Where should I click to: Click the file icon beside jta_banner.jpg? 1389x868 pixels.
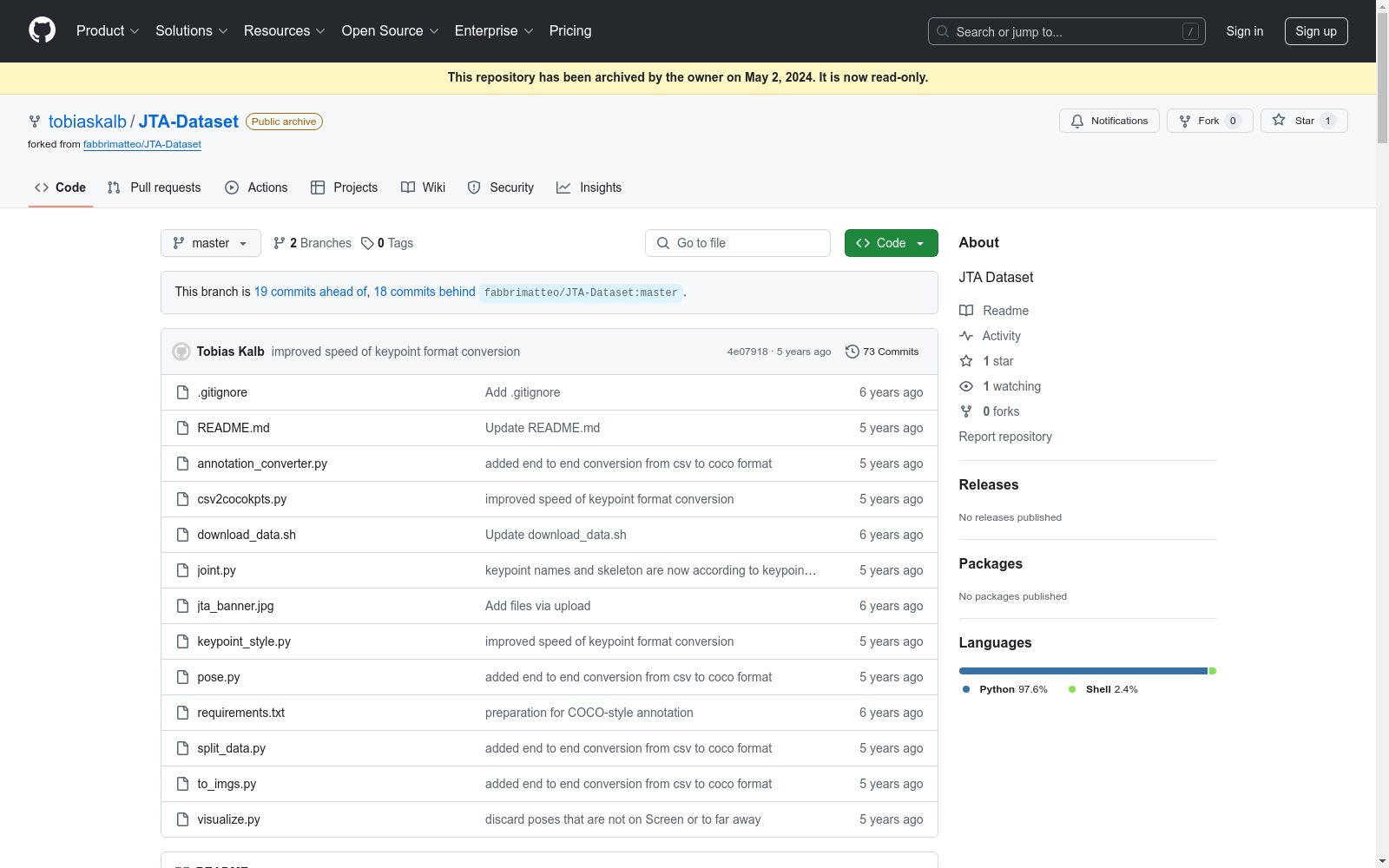pos(182,606)
